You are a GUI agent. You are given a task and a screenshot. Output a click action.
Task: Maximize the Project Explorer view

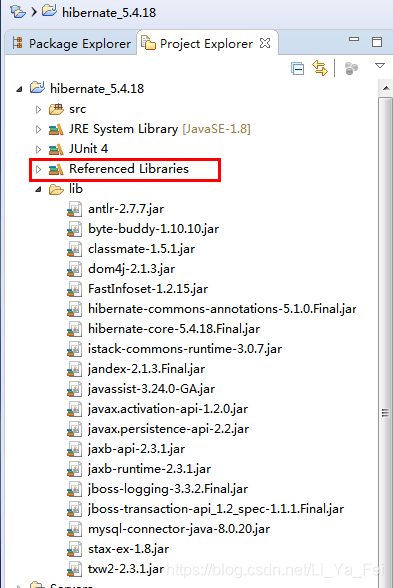pyautogui.click(x=377, y=42)
